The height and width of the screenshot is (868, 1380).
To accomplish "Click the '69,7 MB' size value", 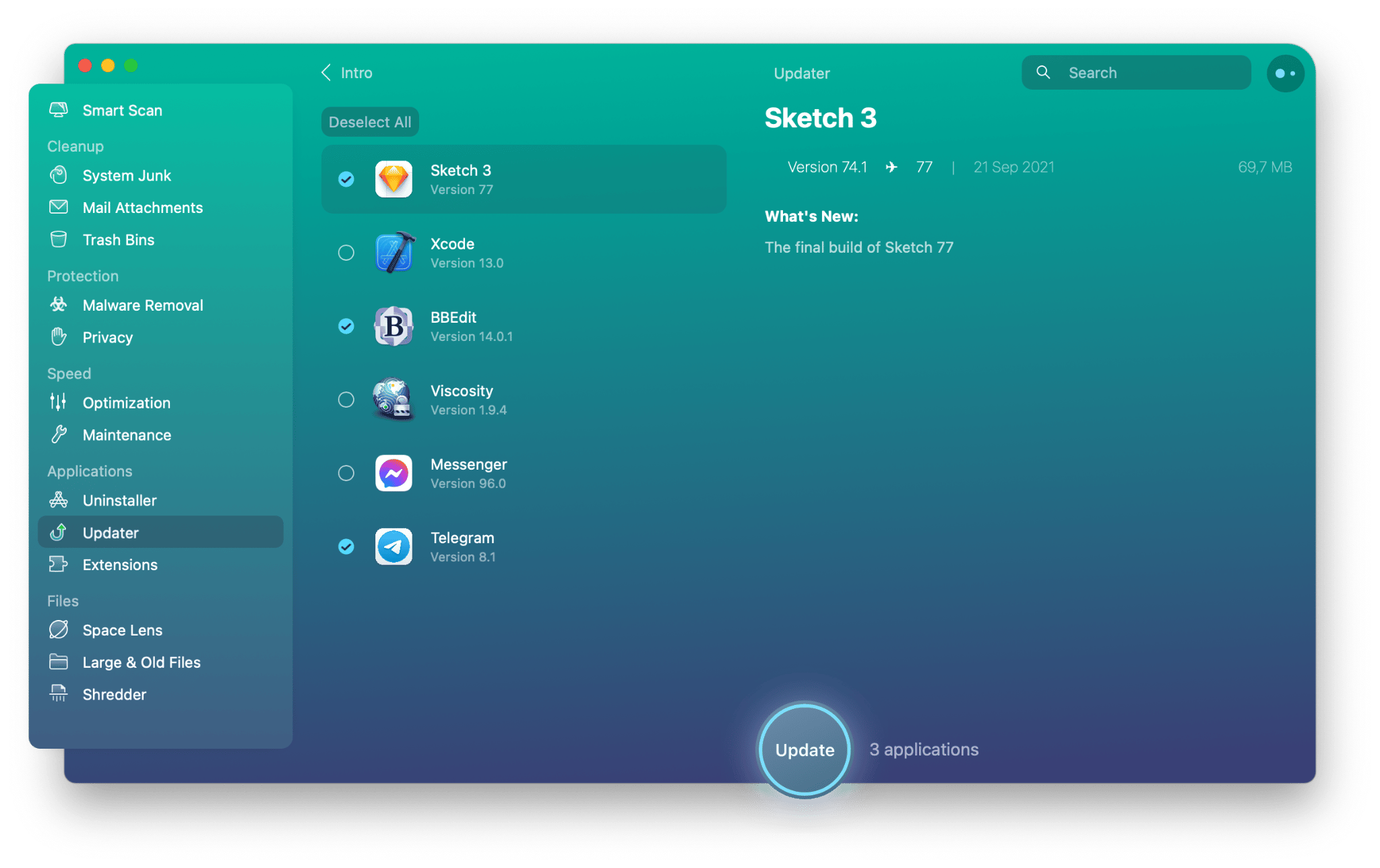I will click(1265, 167).
